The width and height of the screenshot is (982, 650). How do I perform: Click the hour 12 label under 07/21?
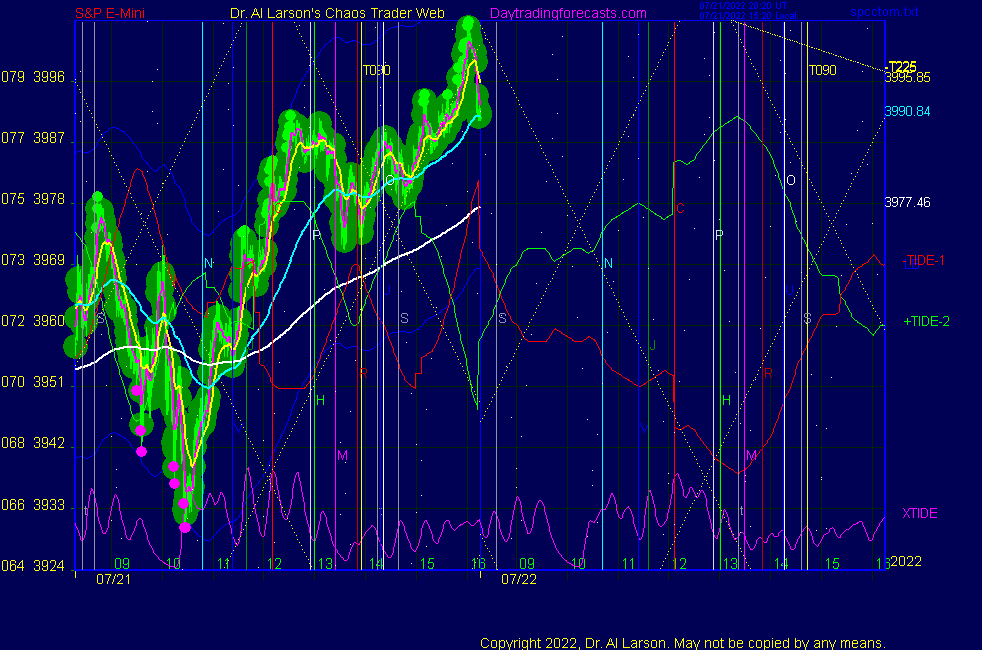tap(274, 564)
